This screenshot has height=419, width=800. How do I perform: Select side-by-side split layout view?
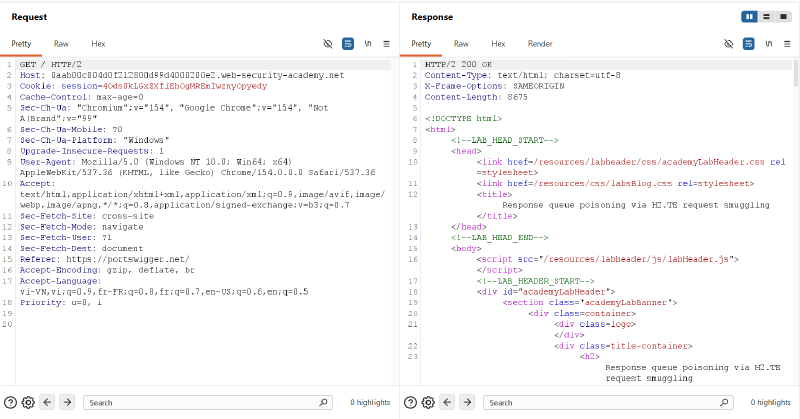(x=749, y=17)
